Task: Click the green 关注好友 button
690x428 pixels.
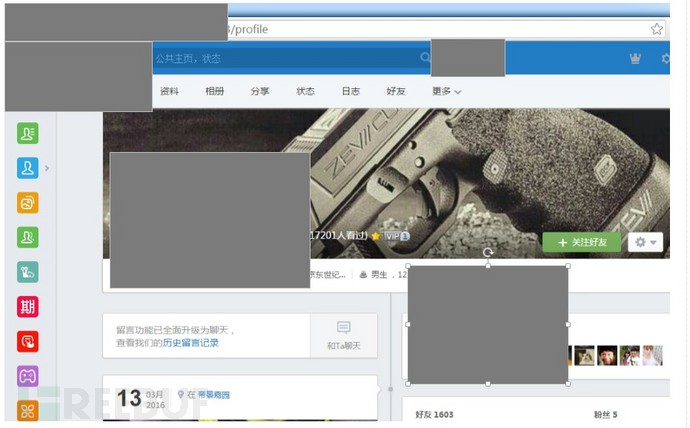Action: [581, 242]
